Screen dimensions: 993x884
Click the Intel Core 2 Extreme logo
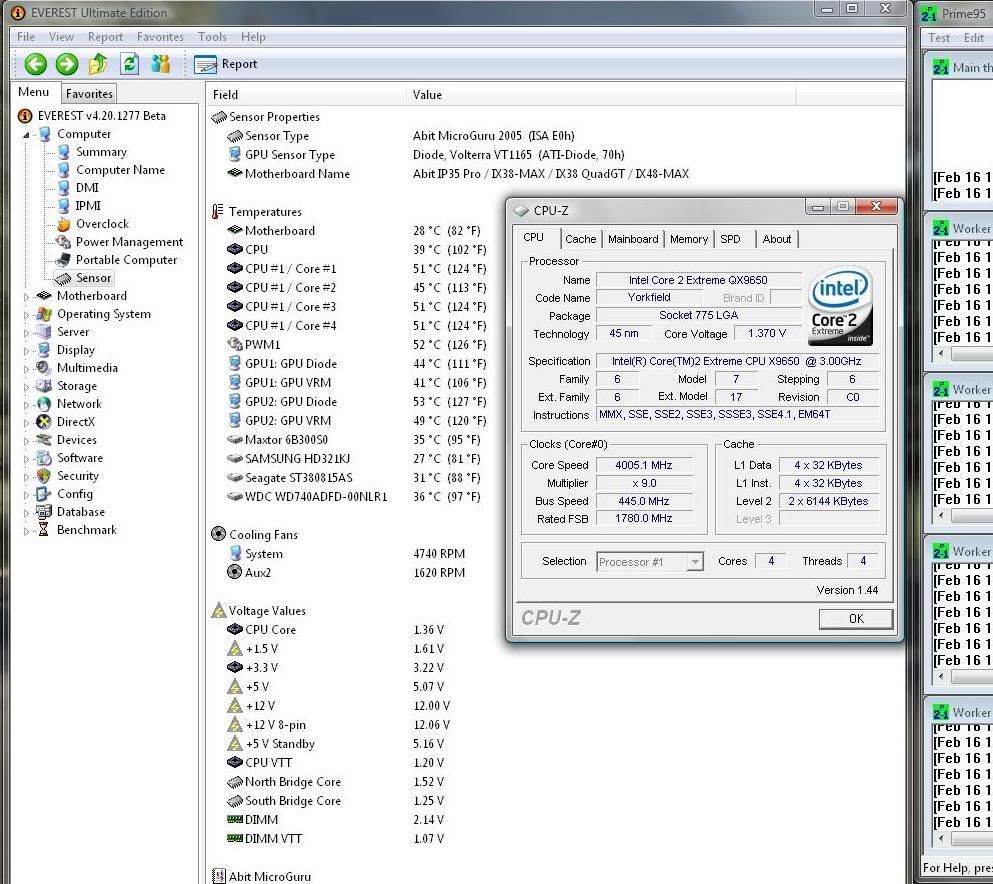tap(840, 306)
